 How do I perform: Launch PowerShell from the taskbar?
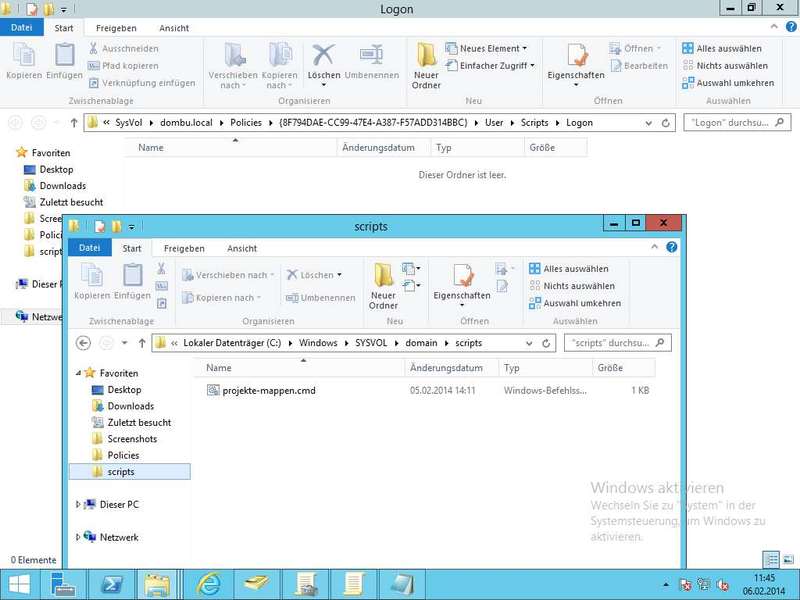click(112, 583)
